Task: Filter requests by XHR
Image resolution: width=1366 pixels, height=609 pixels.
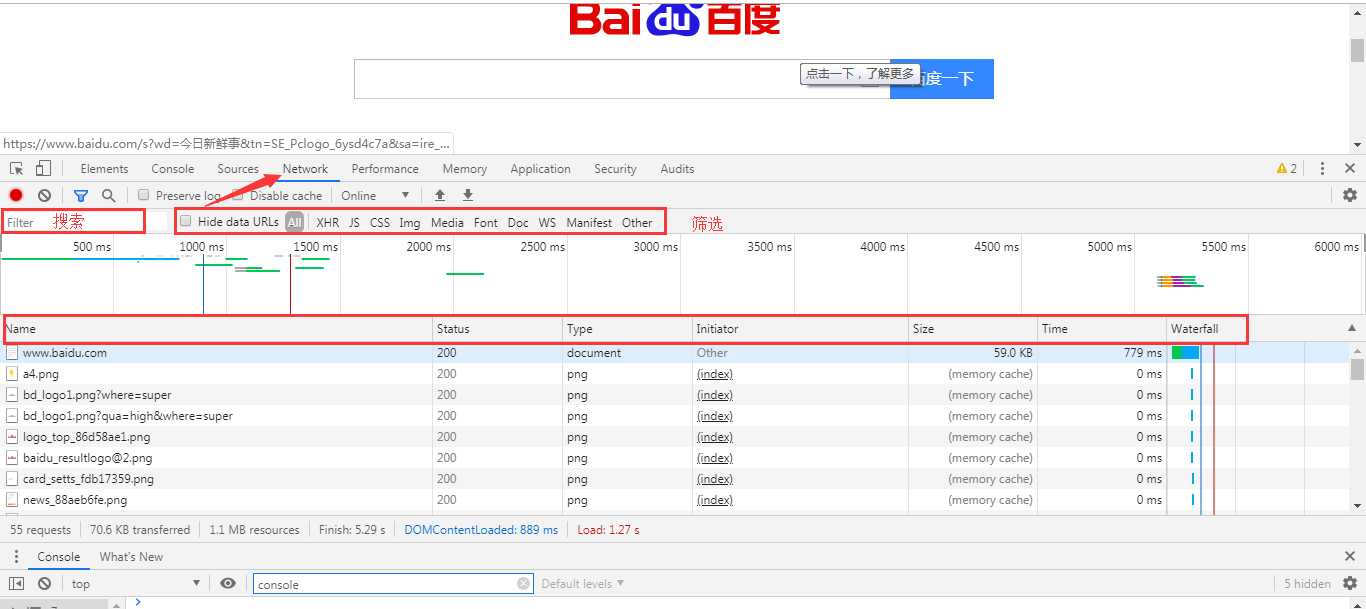Action: click(x=327, y=222)
